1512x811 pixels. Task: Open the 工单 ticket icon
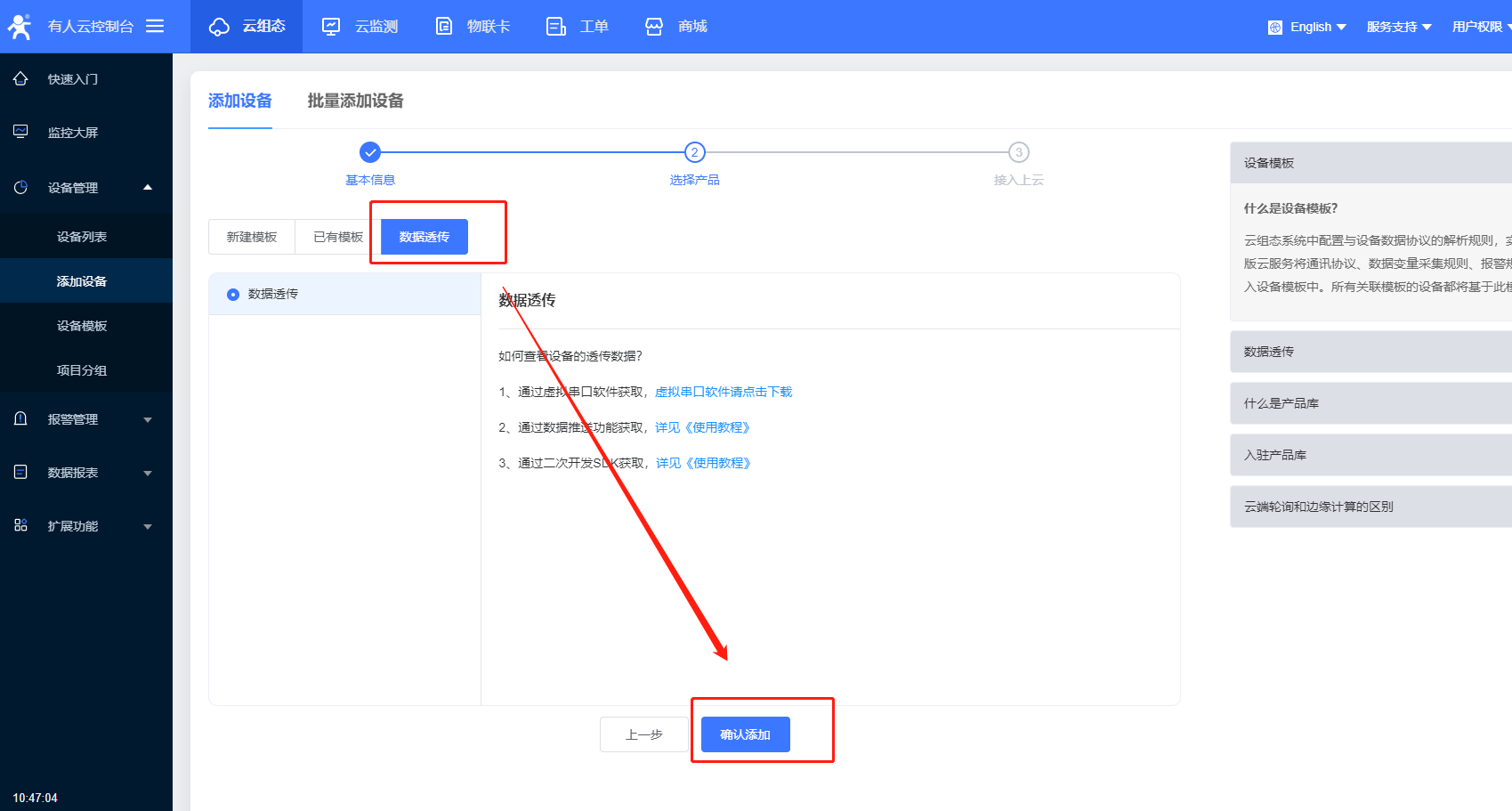tap(556, 27)
